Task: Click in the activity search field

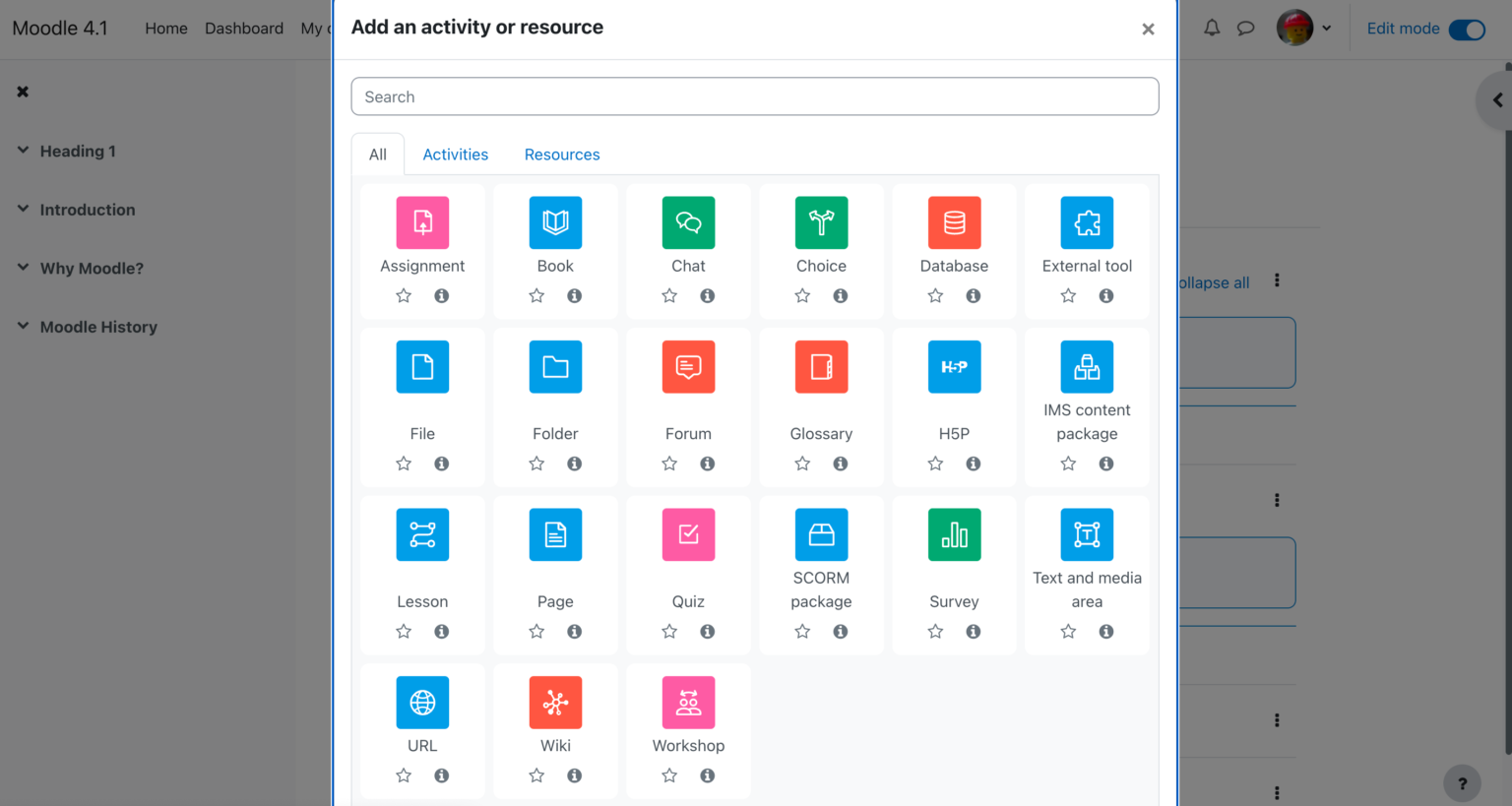Action: click(755, 95)
